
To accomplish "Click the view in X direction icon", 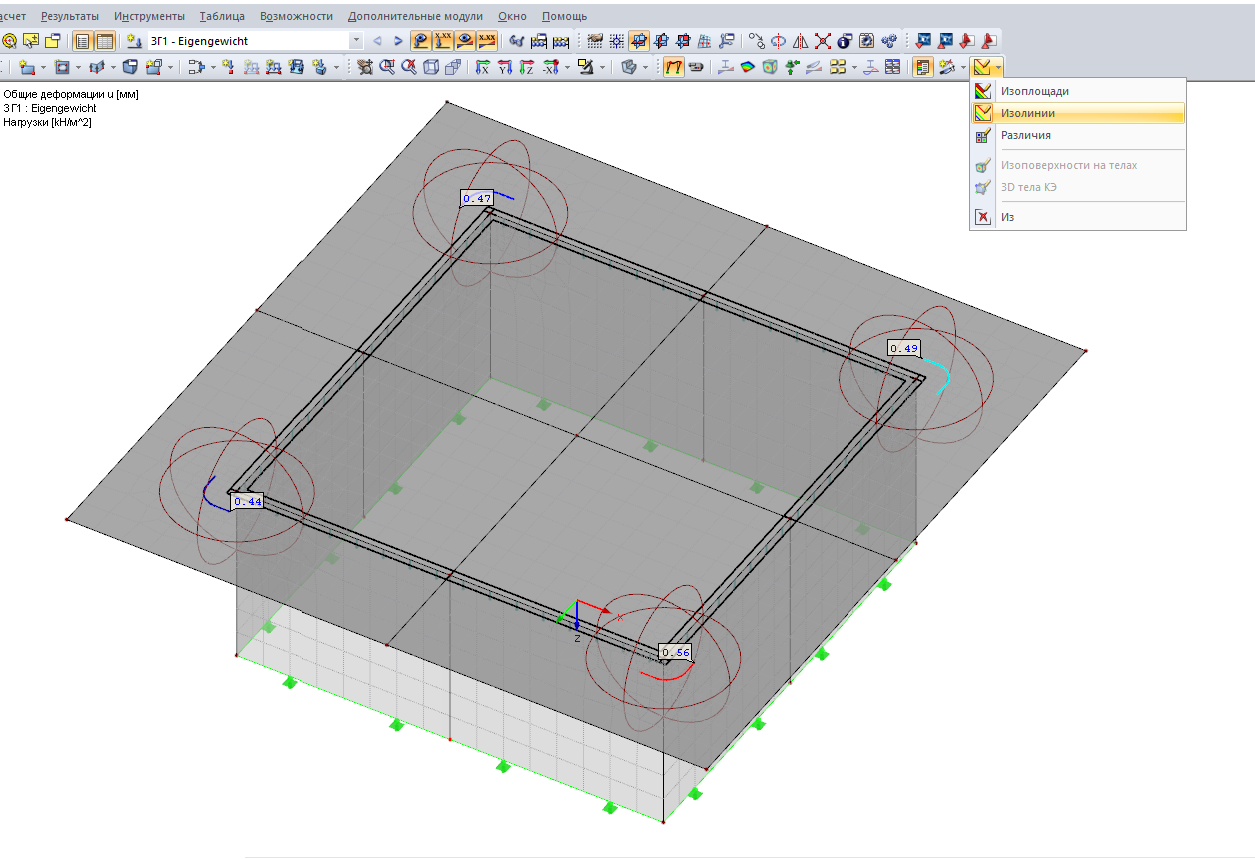I will [483, 67].
